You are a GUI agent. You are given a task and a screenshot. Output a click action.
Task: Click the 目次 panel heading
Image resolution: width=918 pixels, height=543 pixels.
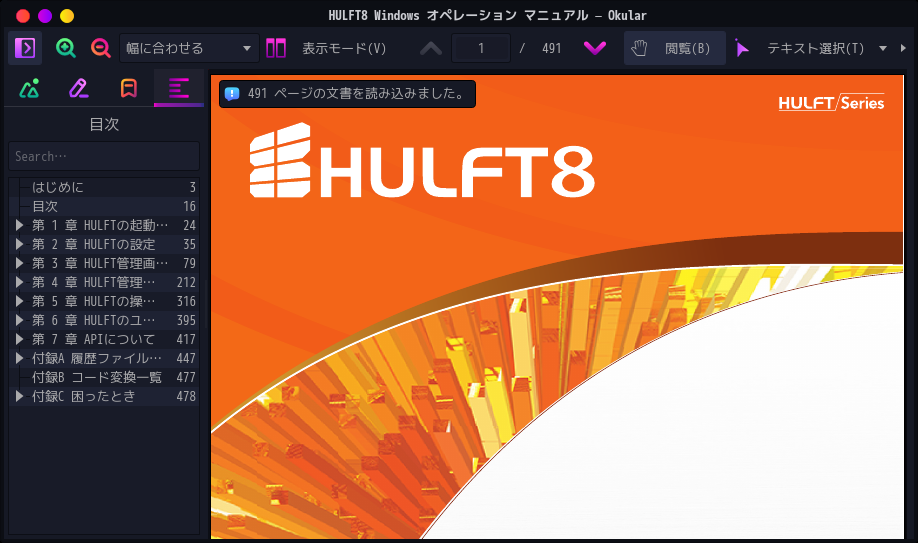pyautogui.click(x=104, y=124)
